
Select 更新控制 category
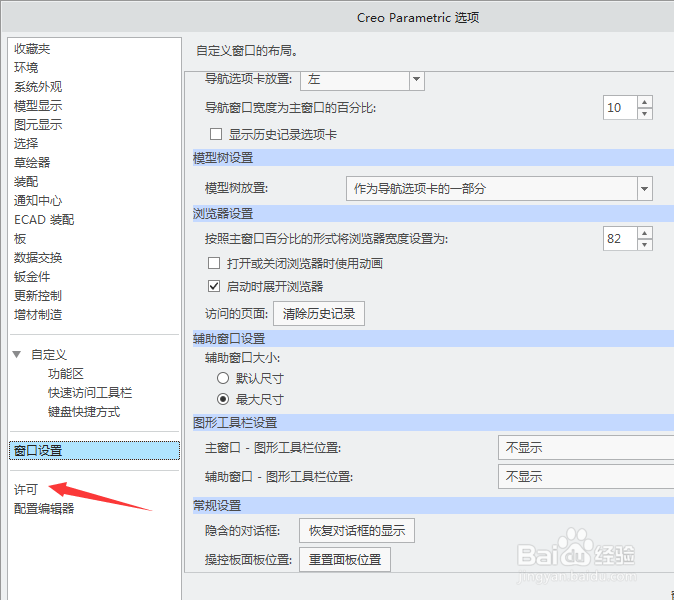point(38,295)
